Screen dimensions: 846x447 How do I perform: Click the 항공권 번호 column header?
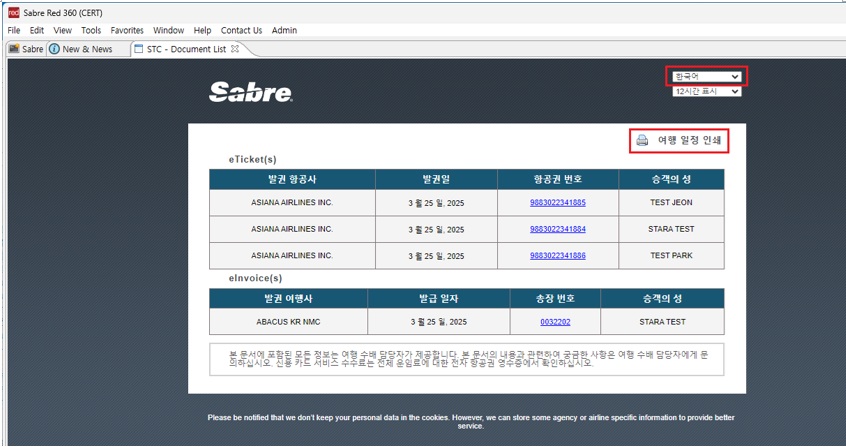(x=557, y=179)
